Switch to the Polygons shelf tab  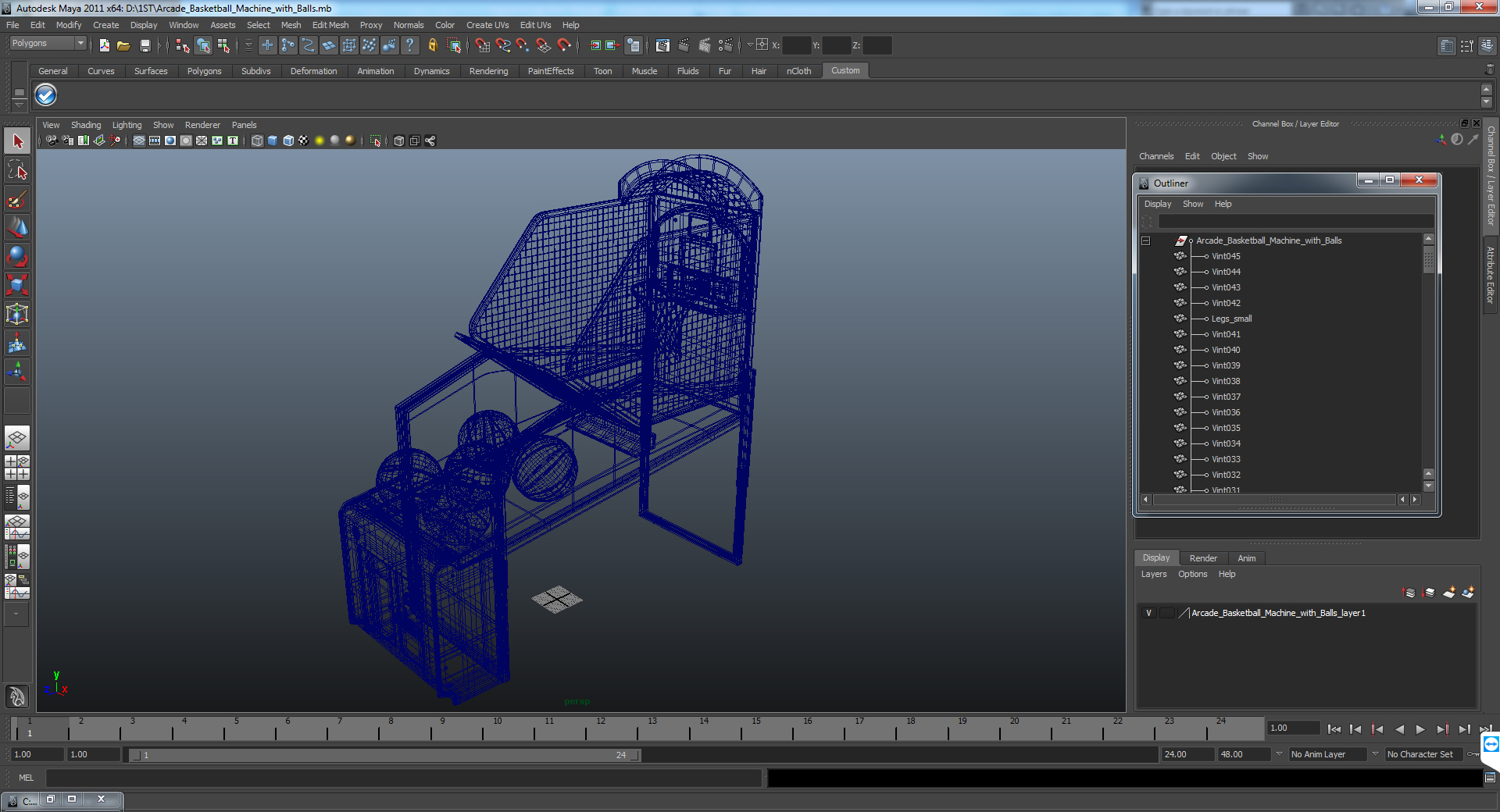(x=205, y=71)
